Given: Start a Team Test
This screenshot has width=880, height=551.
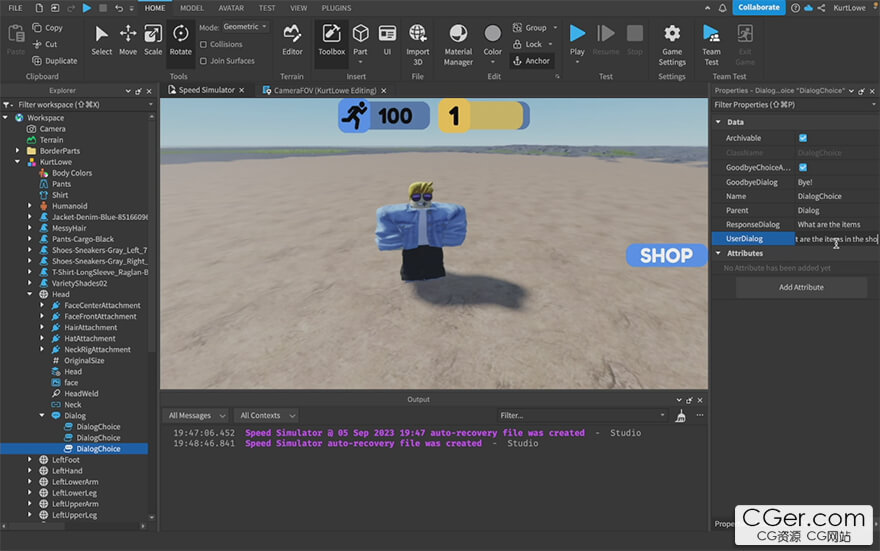Looking at the screenshot, I should (x=712, y=45).
